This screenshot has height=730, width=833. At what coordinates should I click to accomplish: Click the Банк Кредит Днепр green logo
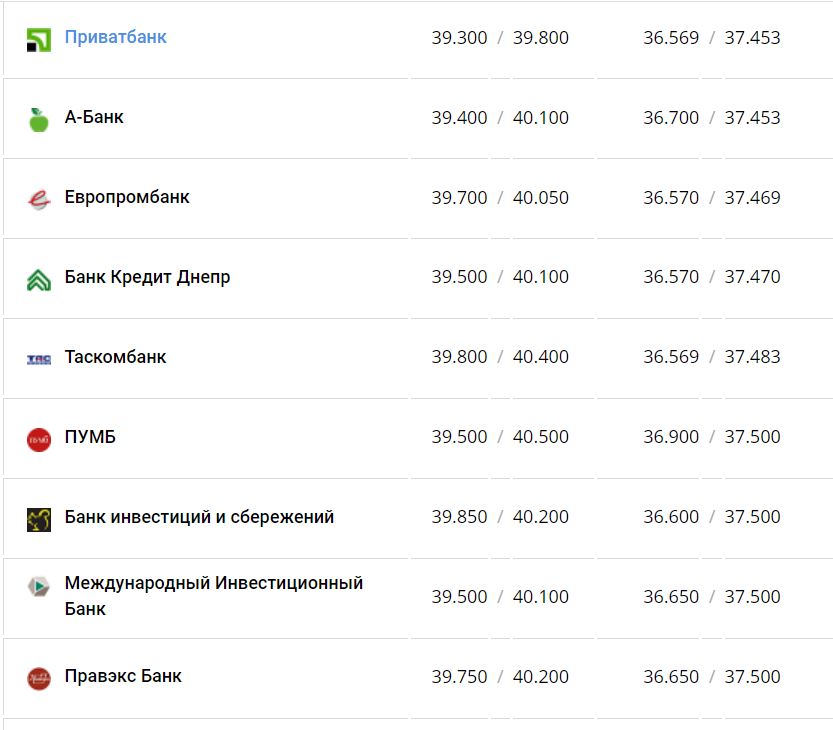point(37,277)
